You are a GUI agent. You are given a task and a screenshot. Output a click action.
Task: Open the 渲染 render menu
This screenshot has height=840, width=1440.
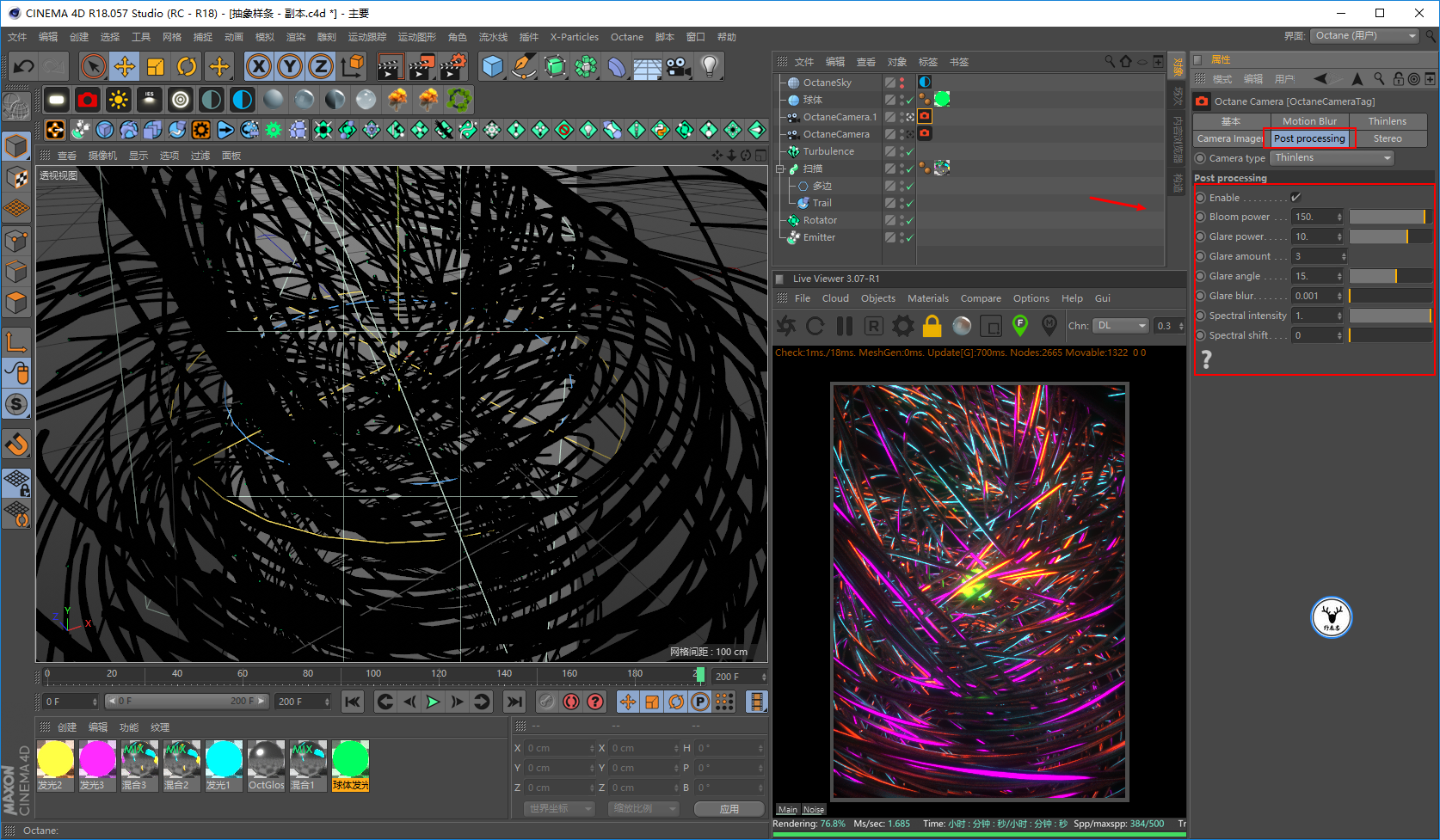pyautogui.click(x=296, y=37)
